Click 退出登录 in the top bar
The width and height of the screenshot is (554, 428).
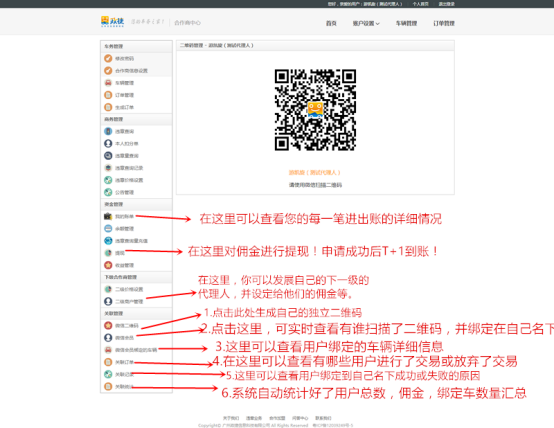[447, 4]
